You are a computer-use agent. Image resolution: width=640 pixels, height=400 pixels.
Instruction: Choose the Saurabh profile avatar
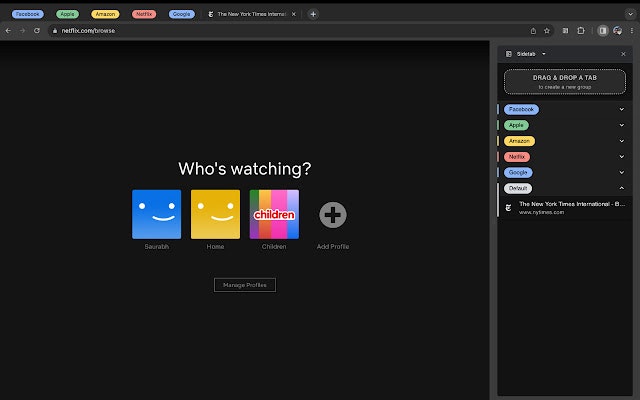(156, 214)
